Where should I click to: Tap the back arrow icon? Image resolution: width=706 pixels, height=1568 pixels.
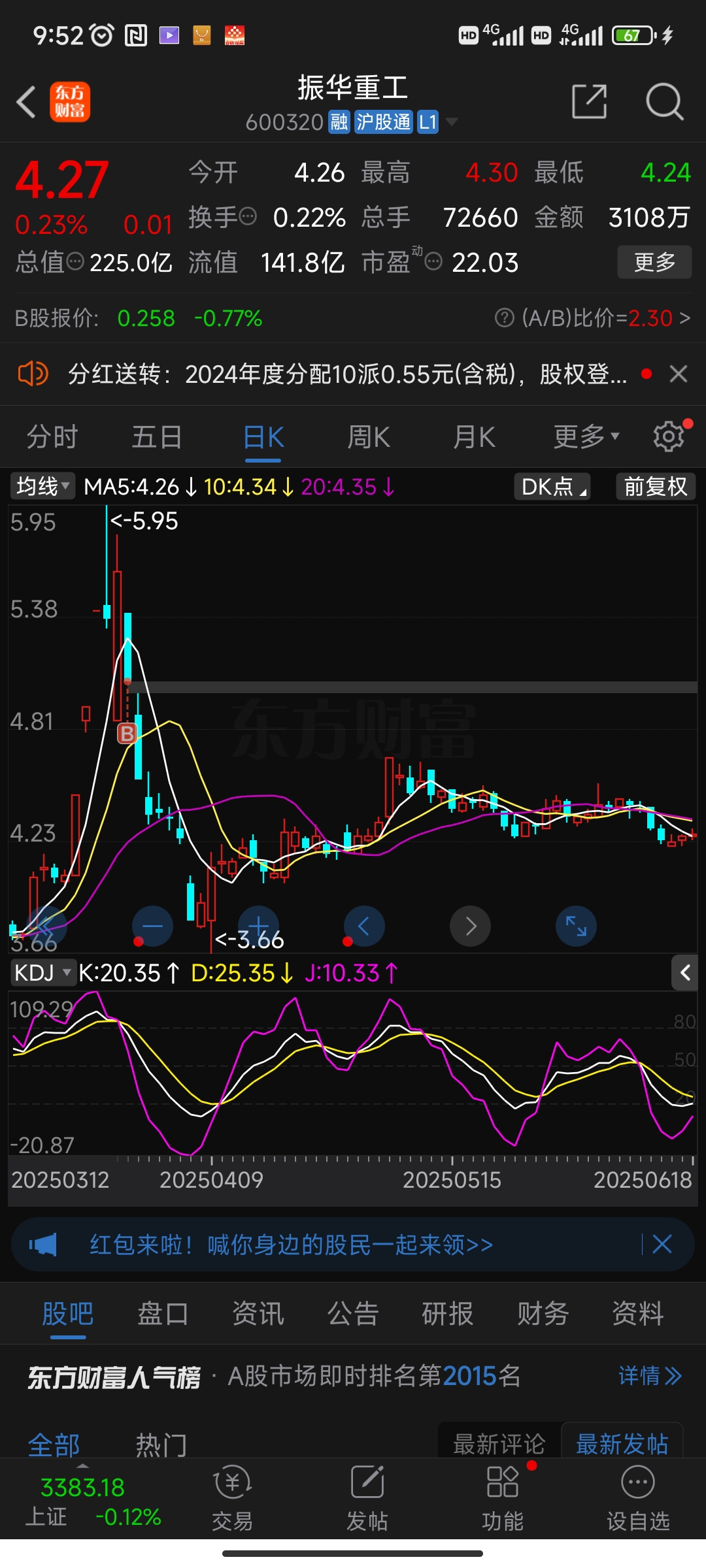[x=26, y=102]
